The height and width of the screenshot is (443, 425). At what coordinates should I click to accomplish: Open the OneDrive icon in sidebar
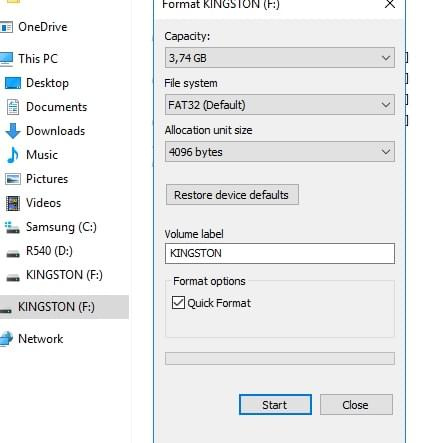point(6,27)
